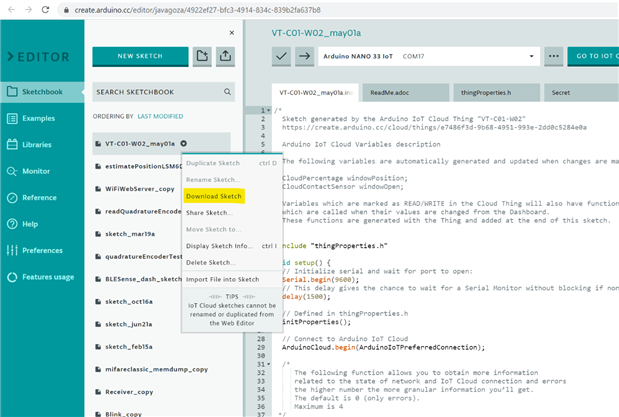Image resolution: width=619 pixels, height=417 pixels.
Task: Click the Upload arrow button
Action: tap(304, 56)
